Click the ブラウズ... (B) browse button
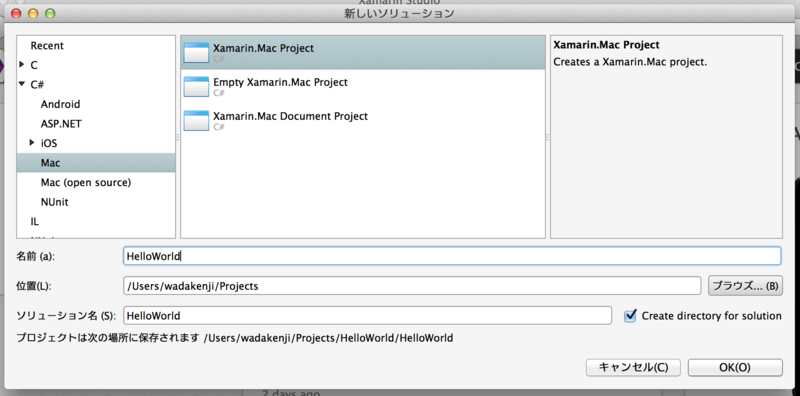Screen dimensions: 800x396 click(745, 286)
